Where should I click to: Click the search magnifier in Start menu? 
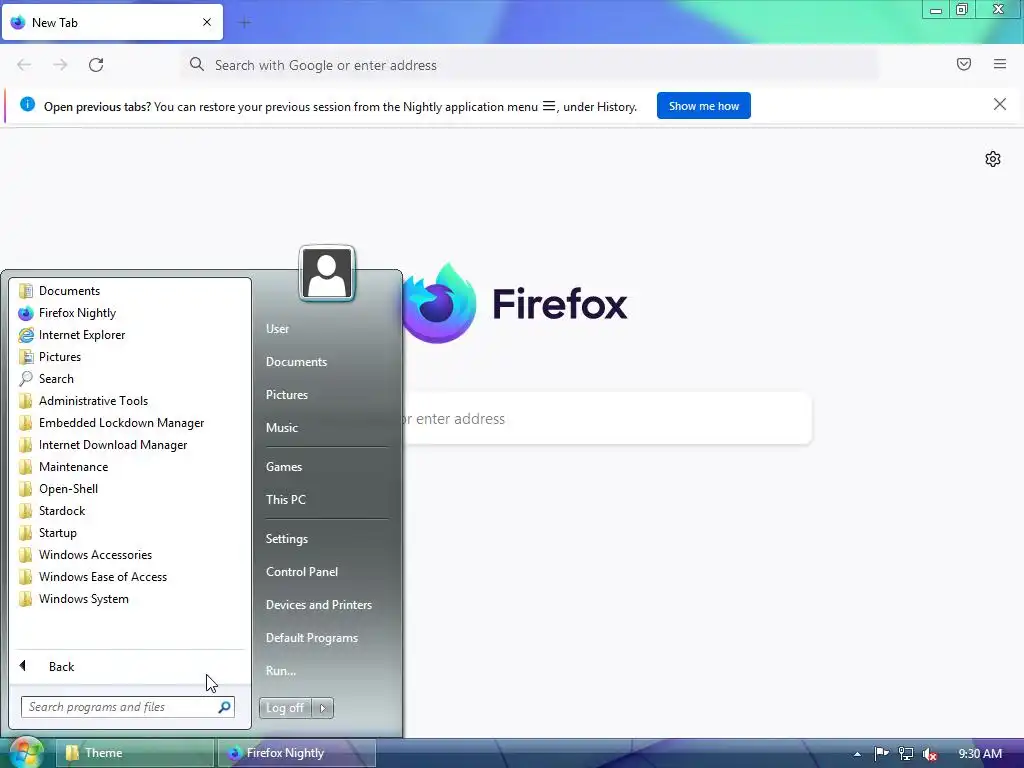(224, 707)
